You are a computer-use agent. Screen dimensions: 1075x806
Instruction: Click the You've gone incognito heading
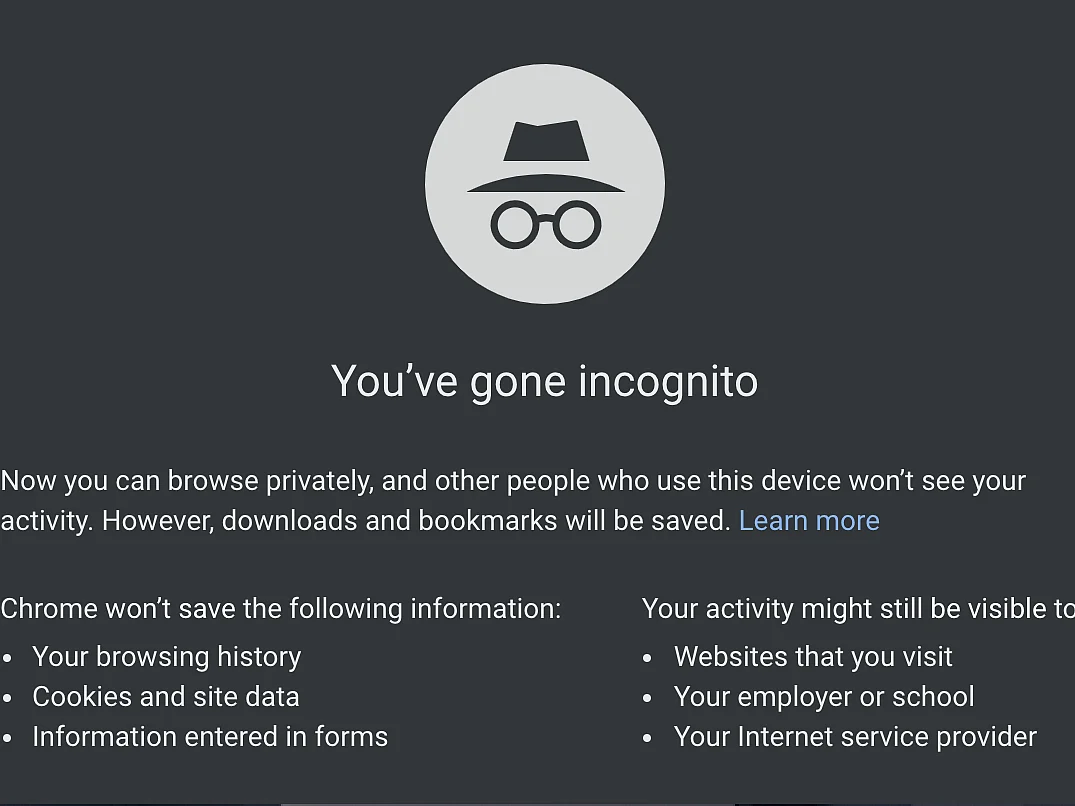pyautogui.click(x=545, y=382)
